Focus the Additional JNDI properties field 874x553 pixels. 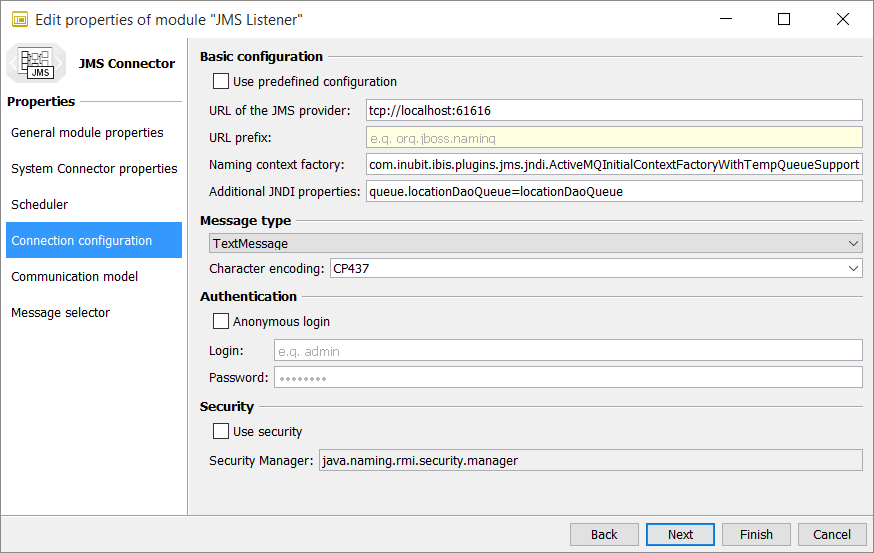(x=613, y=191)
